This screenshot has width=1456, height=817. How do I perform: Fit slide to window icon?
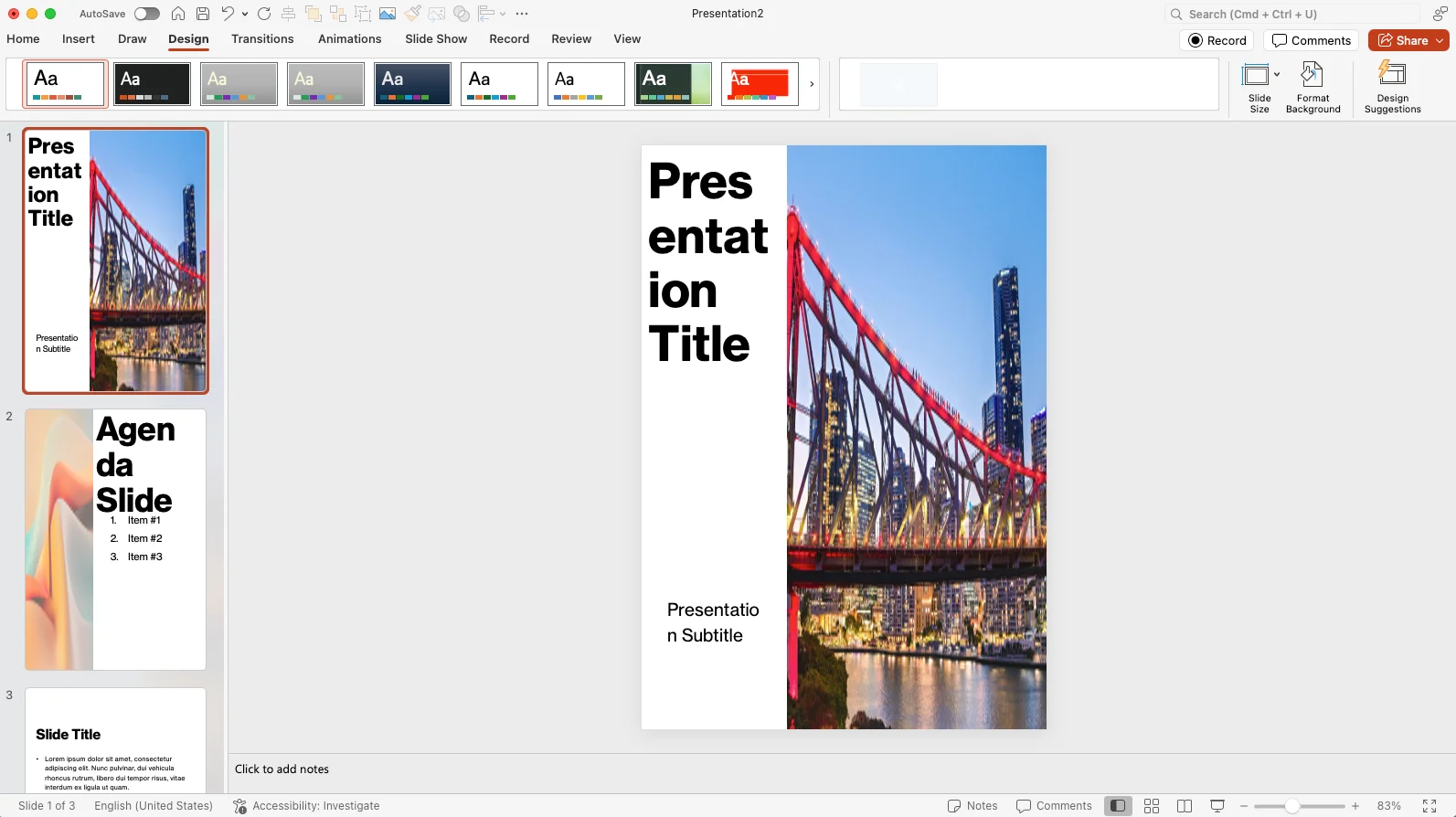pos(1429,806)
